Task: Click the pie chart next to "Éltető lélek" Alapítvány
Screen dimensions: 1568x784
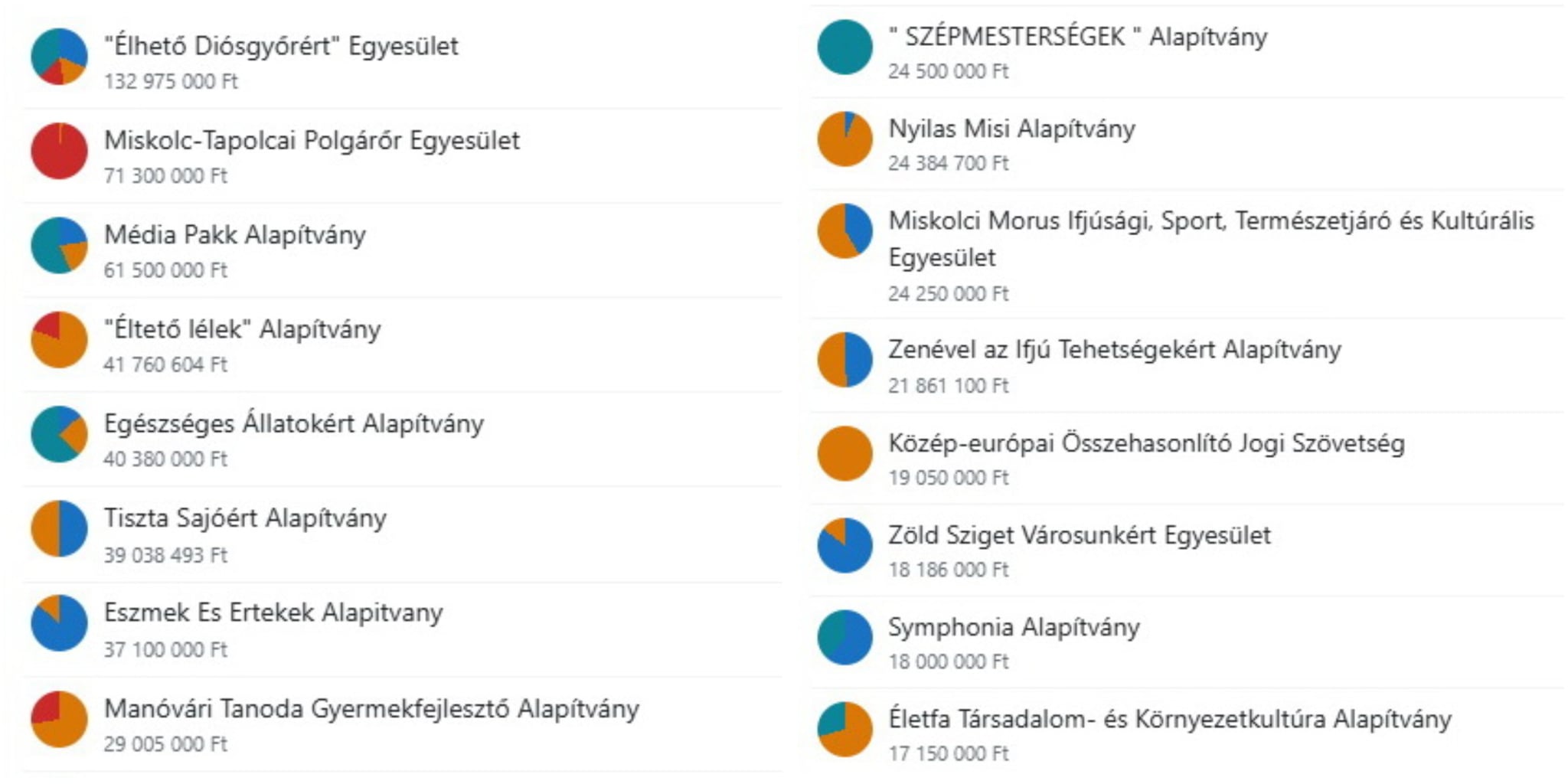Action: click(x=59, y=339)
